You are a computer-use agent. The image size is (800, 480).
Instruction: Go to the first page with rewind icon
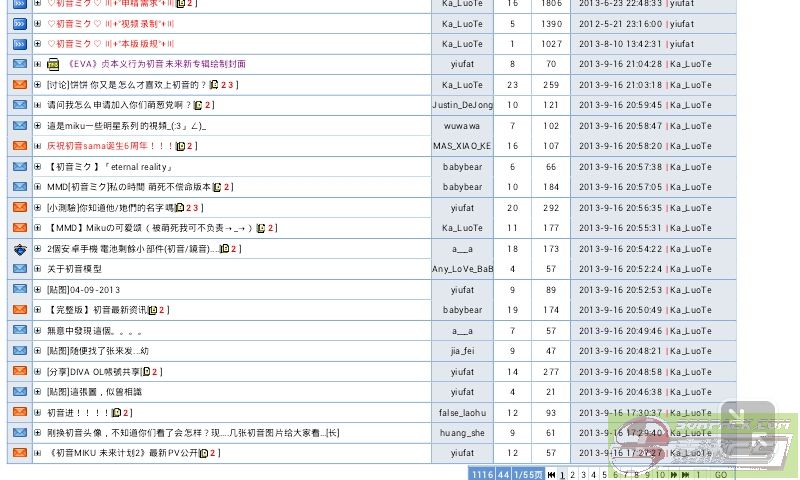coord(550,475)
